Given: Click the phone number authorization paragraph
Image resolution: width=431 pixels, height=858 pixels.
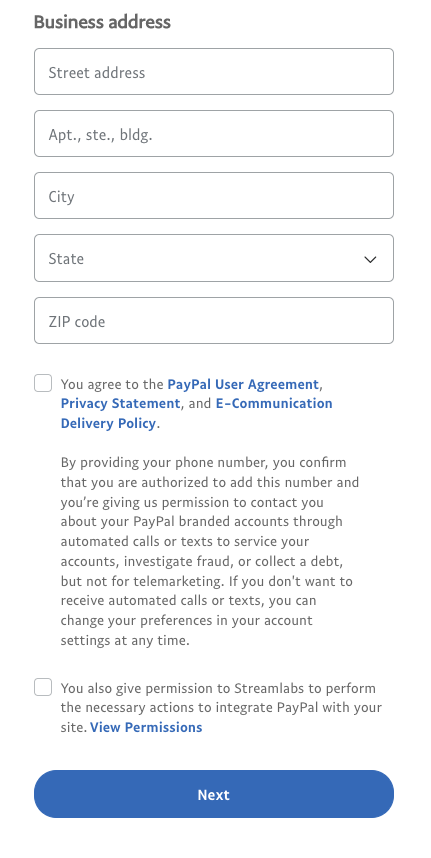Looking at the screenshot, I should [x=210, y=552].
